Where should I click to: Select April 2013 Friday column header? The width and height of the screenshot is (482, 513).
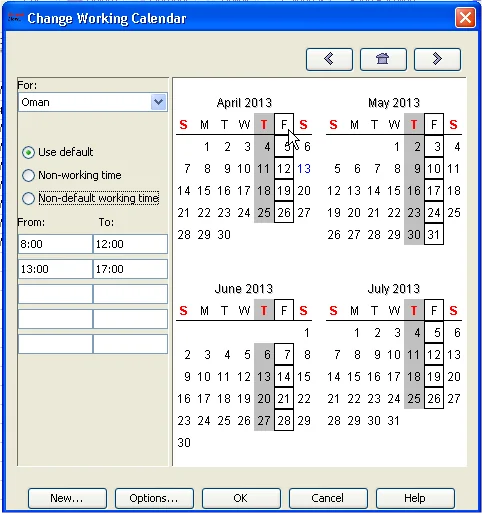pyautogui.click(x=284, y=124)
